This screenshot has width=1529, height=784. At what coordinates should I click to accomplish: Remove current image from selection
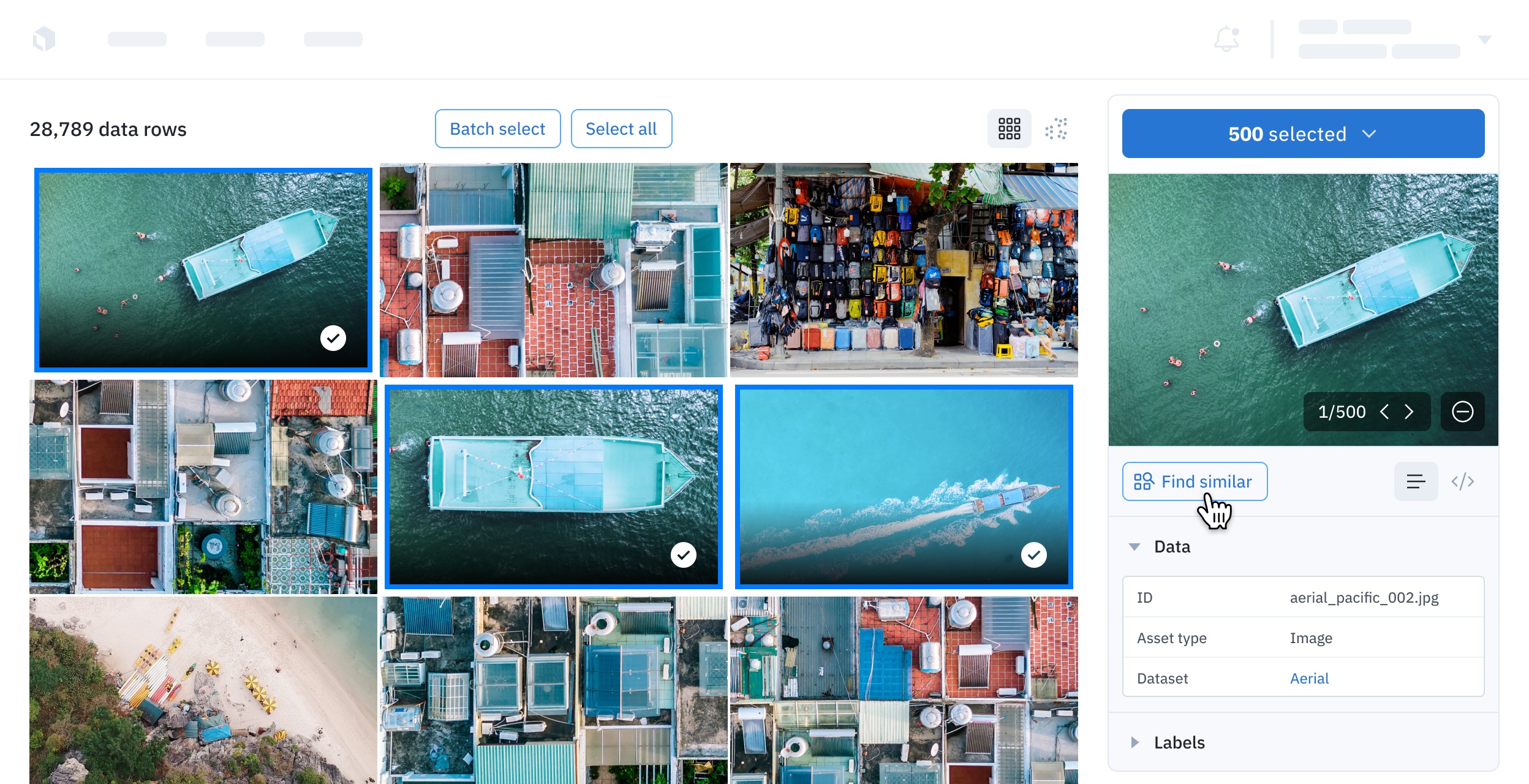(1462, 412)
